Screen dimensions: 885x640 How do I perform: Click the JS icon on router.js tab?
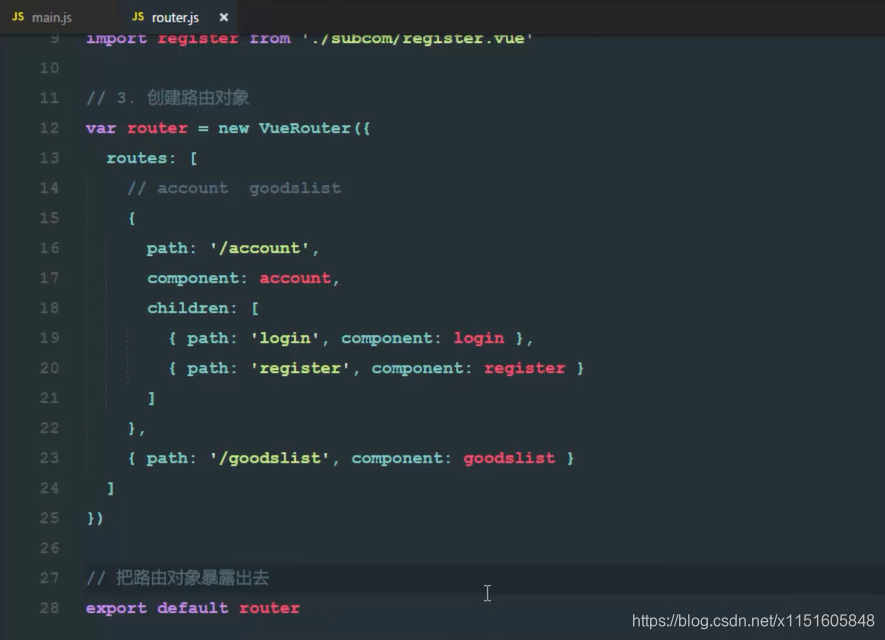coord(138,17)
